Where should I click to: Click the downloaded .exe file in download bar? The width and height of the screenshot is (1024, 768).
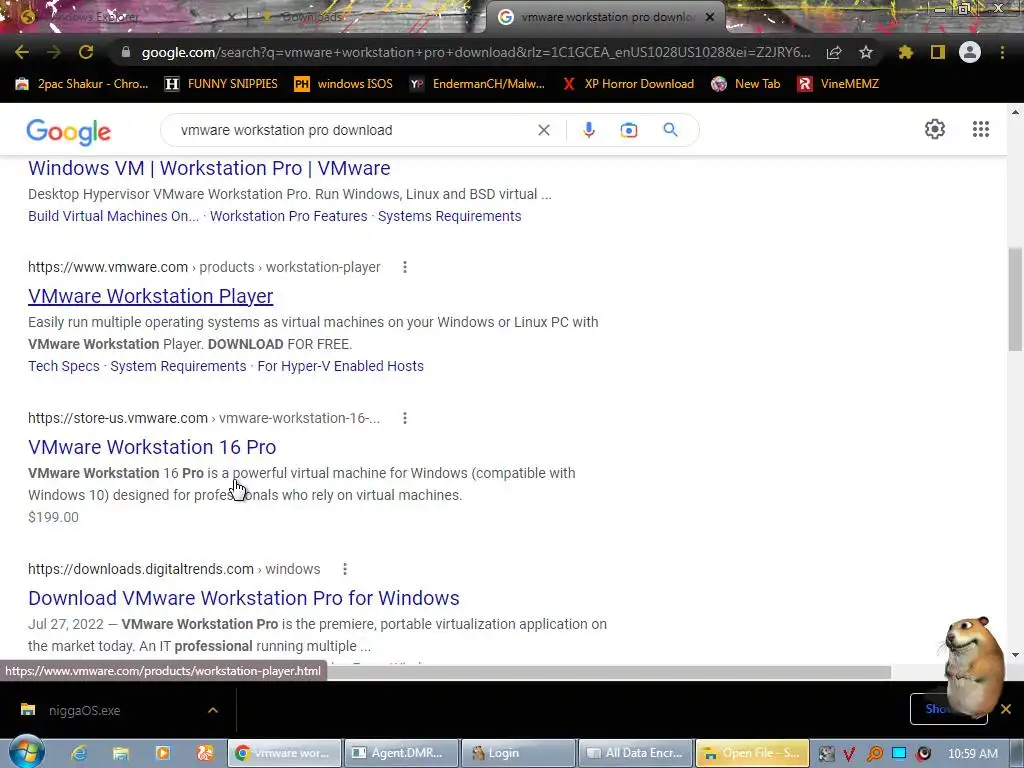tap(84, 710)
